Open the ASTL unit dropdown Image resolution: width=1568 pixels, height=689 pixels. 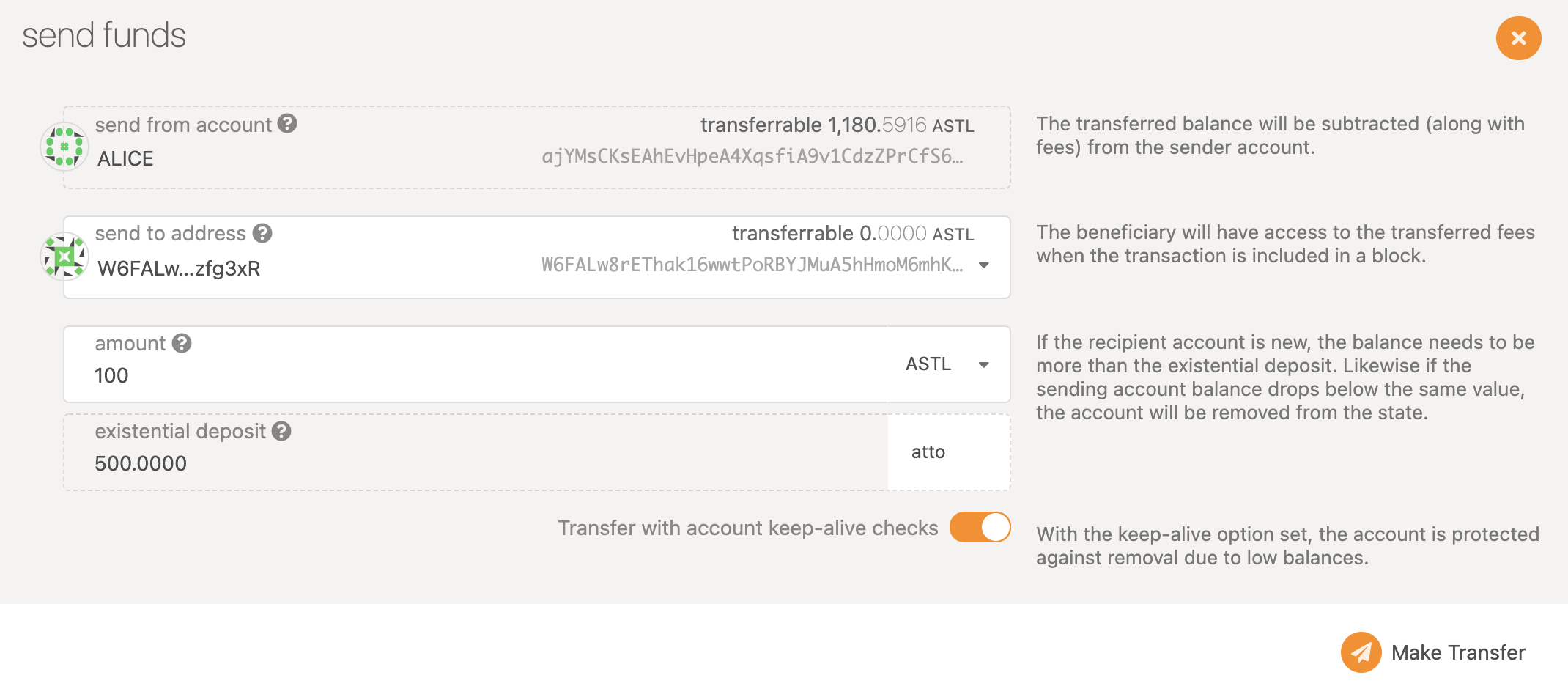coord(984,364)
